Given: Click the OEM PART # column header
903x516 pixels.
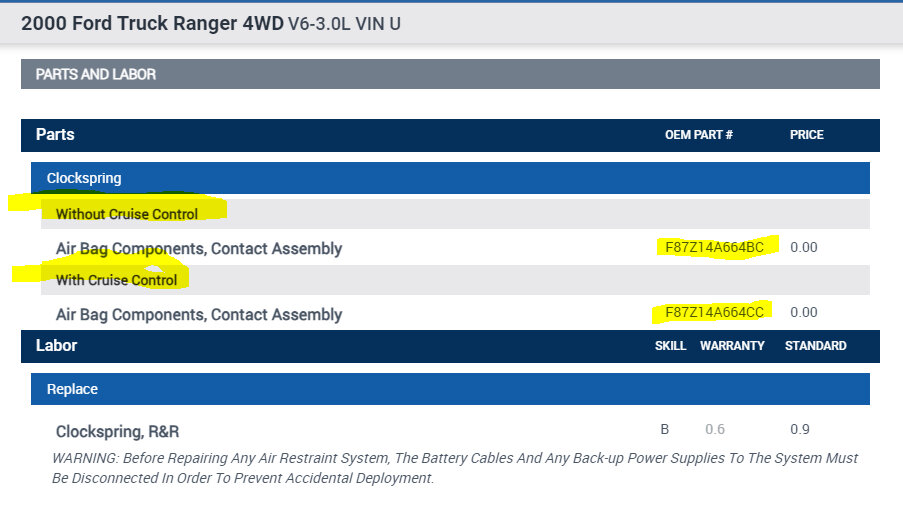Looking at the screenshot, I should [698, 135].
